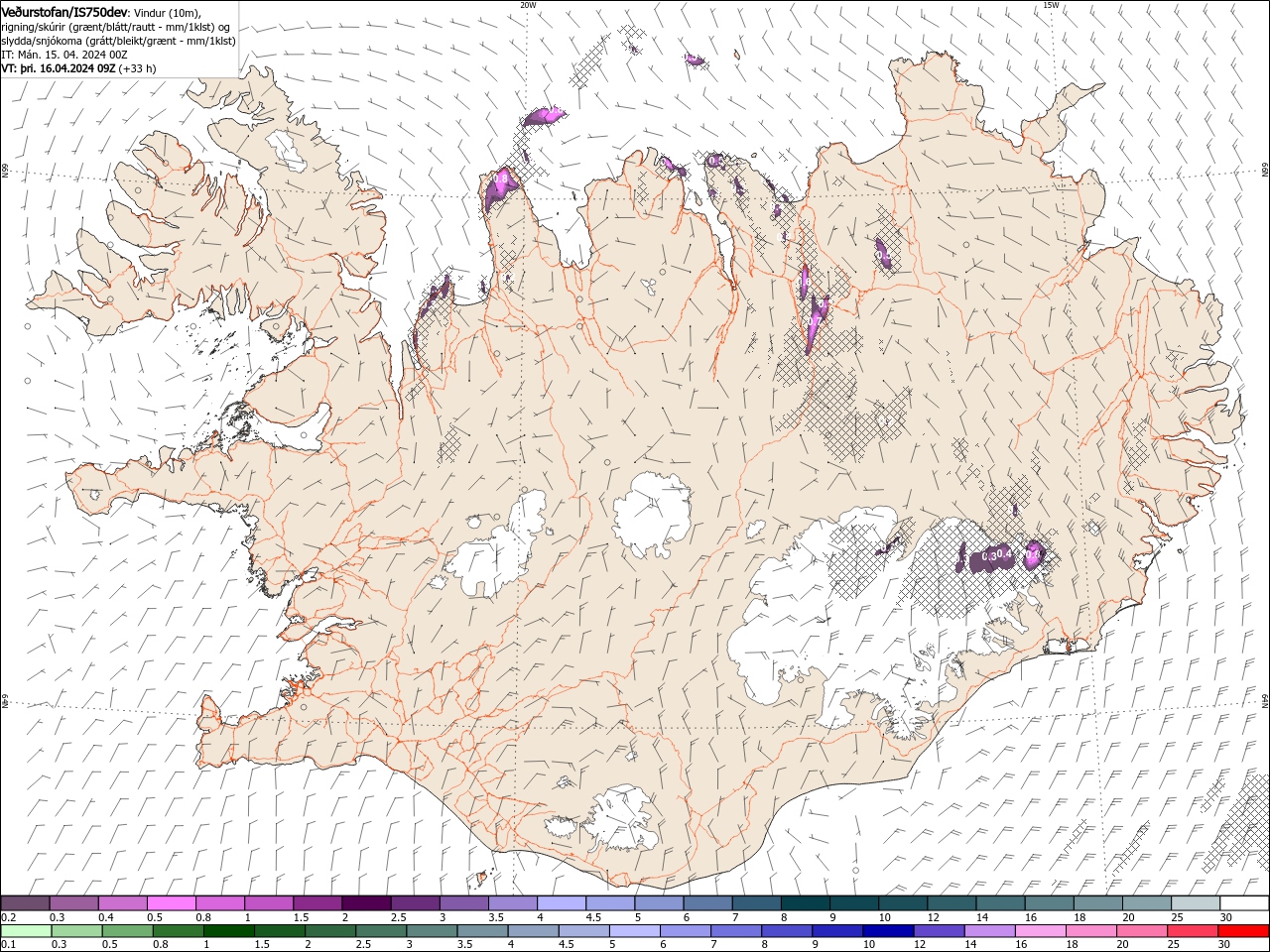Pick lower legend swatch starting at 0.5

(x=127, y=931)
